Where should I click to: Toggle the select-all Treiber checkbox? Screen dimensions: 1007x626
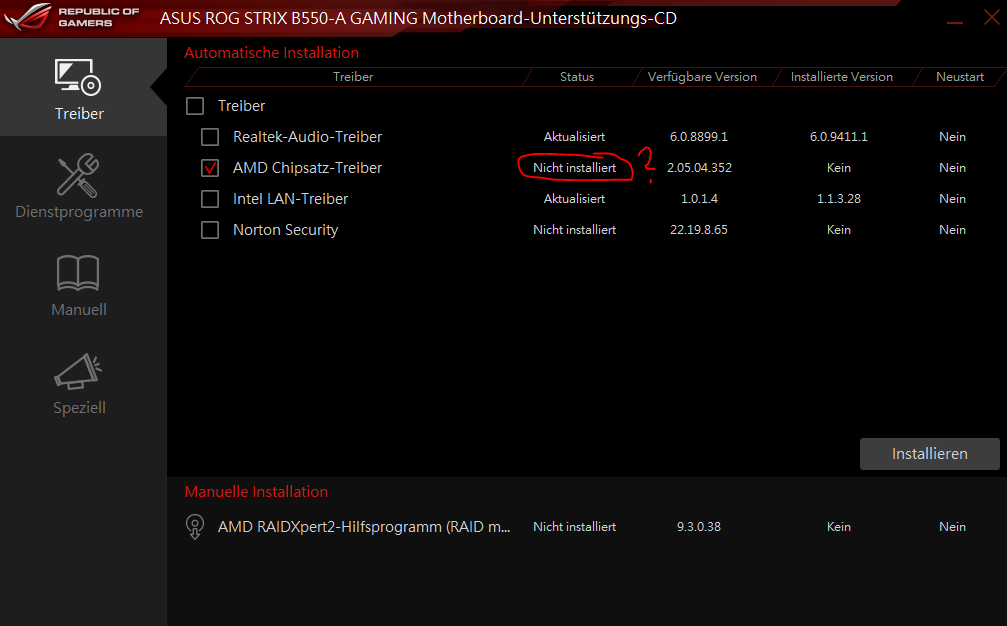tap(195, 106)
